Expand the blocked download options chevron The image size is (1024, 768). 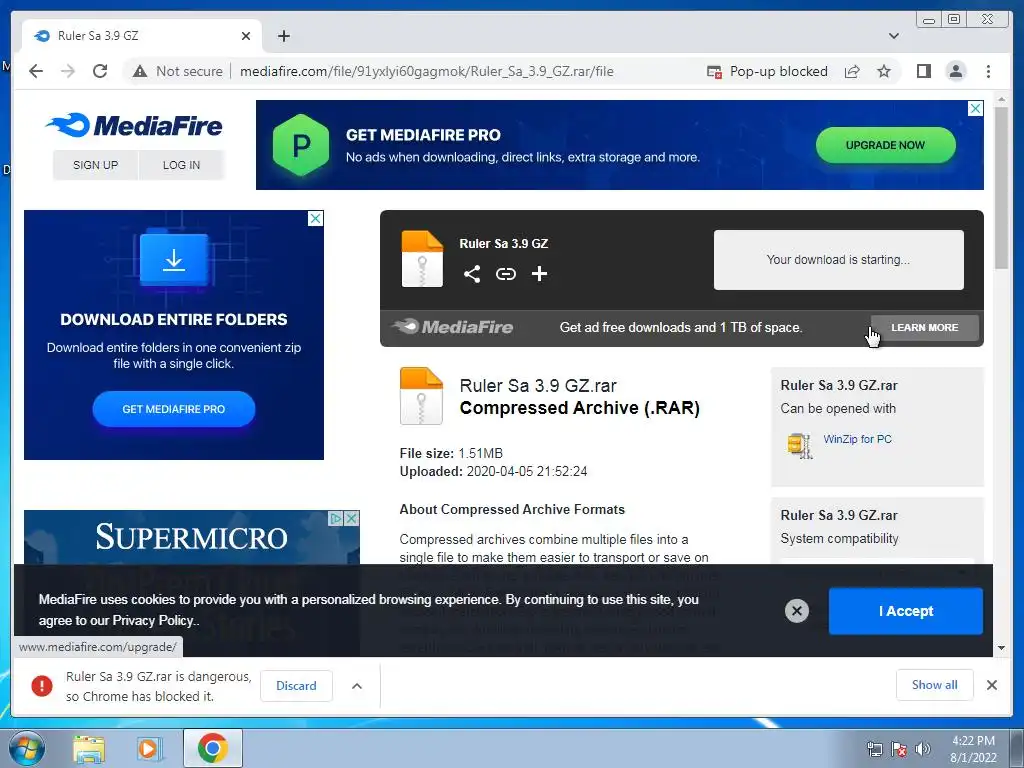tap(357, 686)
